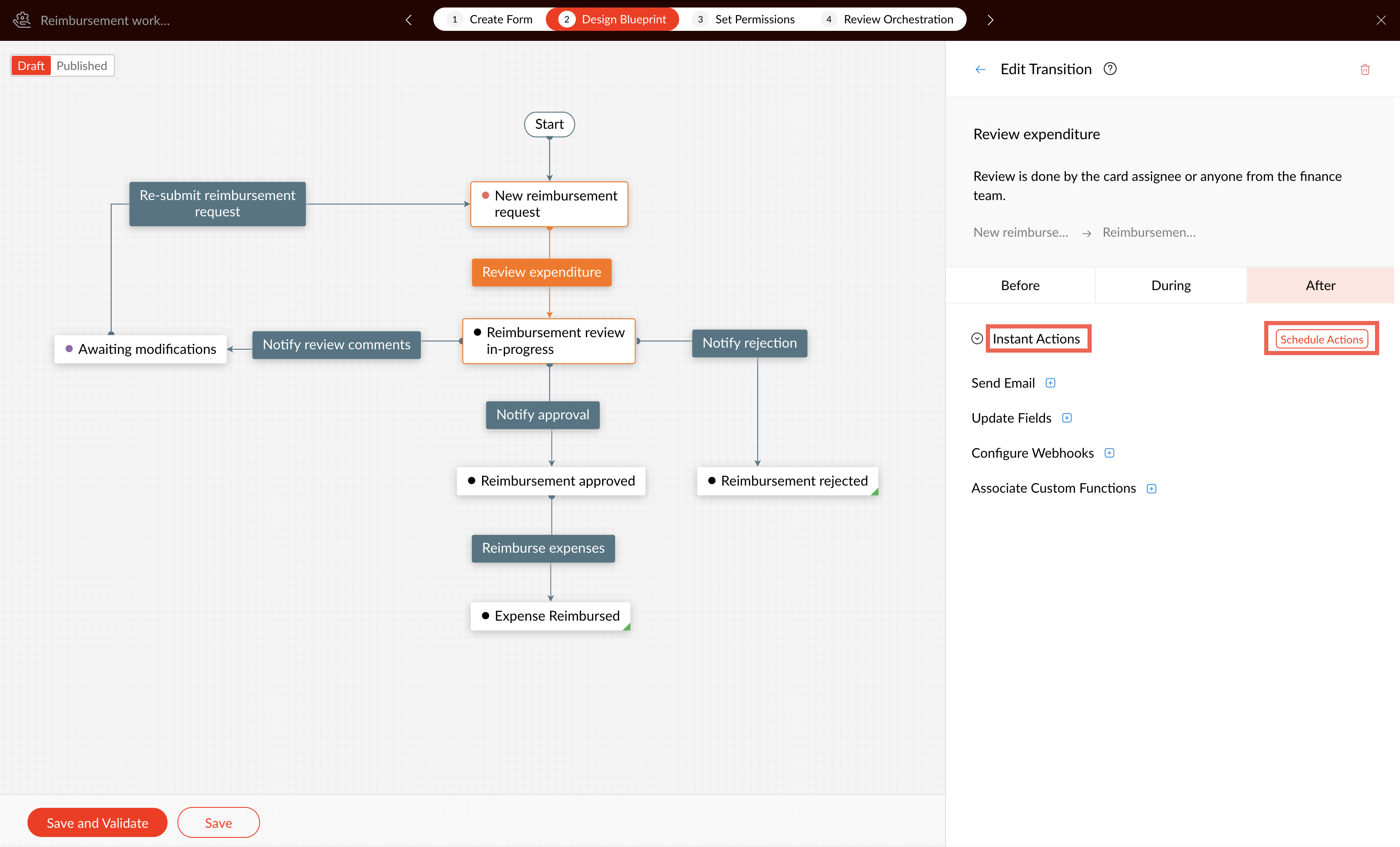Go to the previous wizard step chevron

[408, 20]
